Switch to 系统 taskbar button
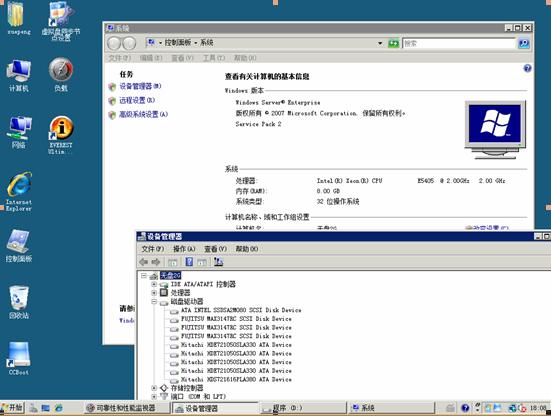551x416 pixels. tap(391, 408)
